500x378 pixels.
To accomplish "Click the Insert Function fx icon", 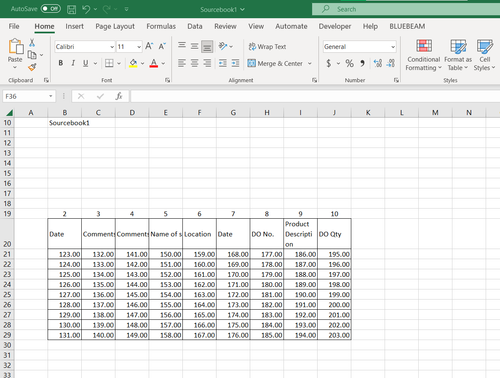I will click(119, 96).
